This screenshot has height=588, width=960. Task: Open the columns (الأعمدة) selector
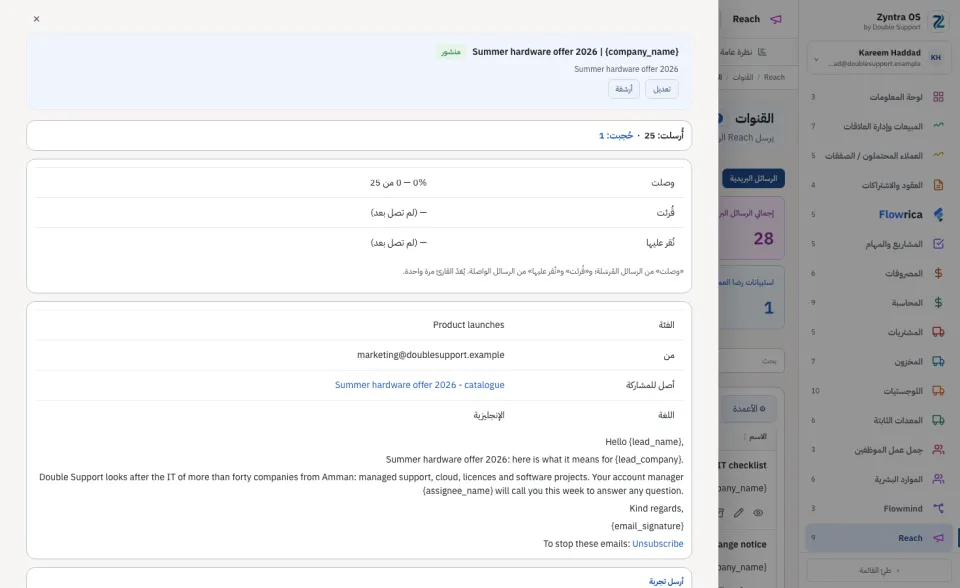coord(749,409)
